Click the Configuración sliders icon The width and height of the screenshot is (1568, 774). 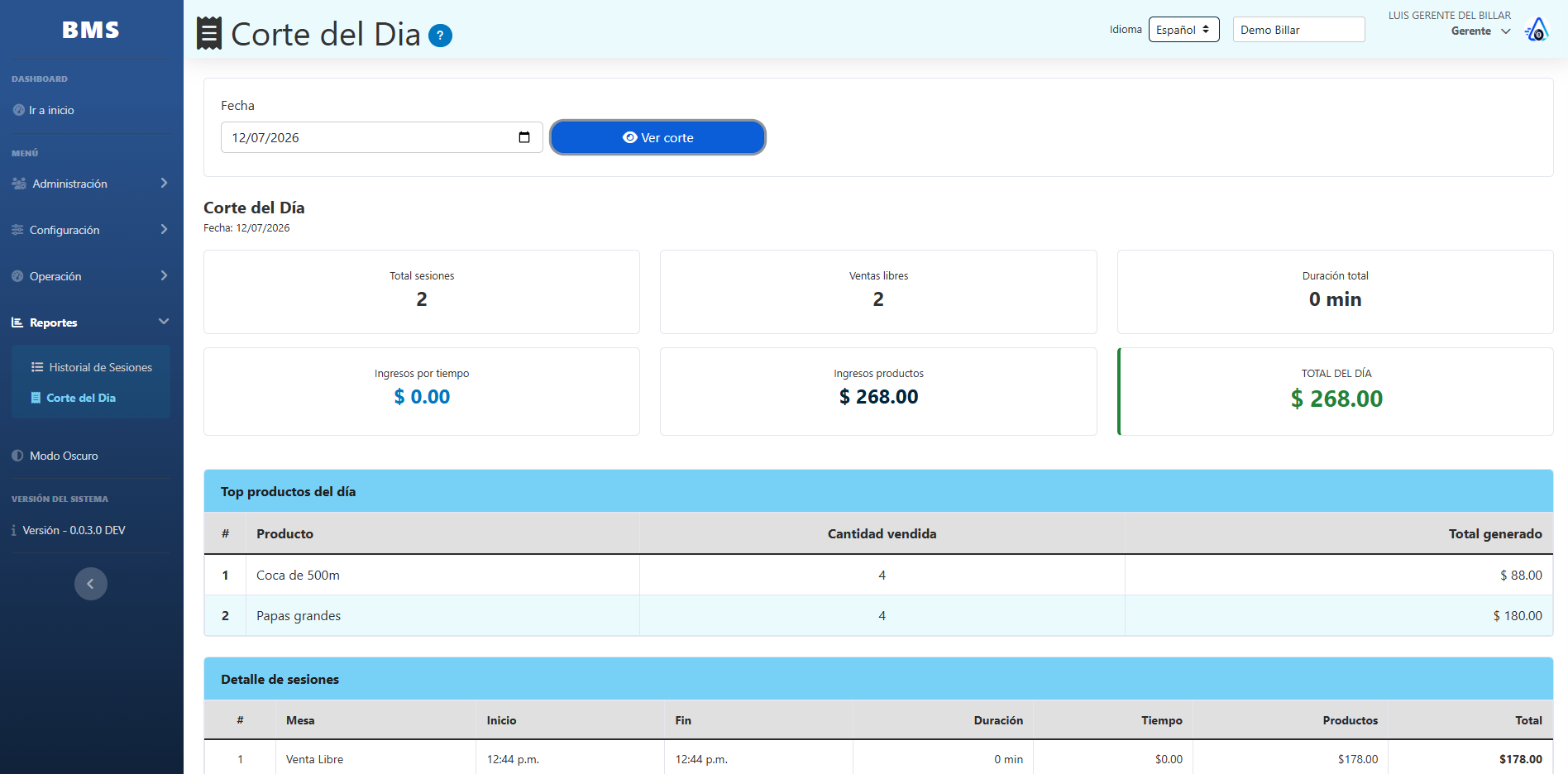(17, 230)
